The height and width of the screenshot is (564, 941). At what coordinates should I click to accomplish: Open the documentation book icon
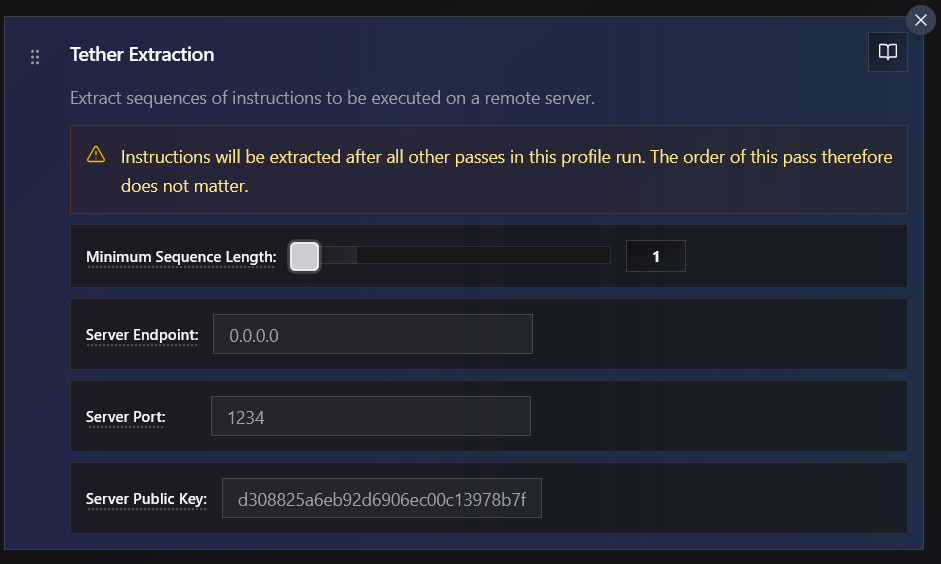click(x=887, y=53)
